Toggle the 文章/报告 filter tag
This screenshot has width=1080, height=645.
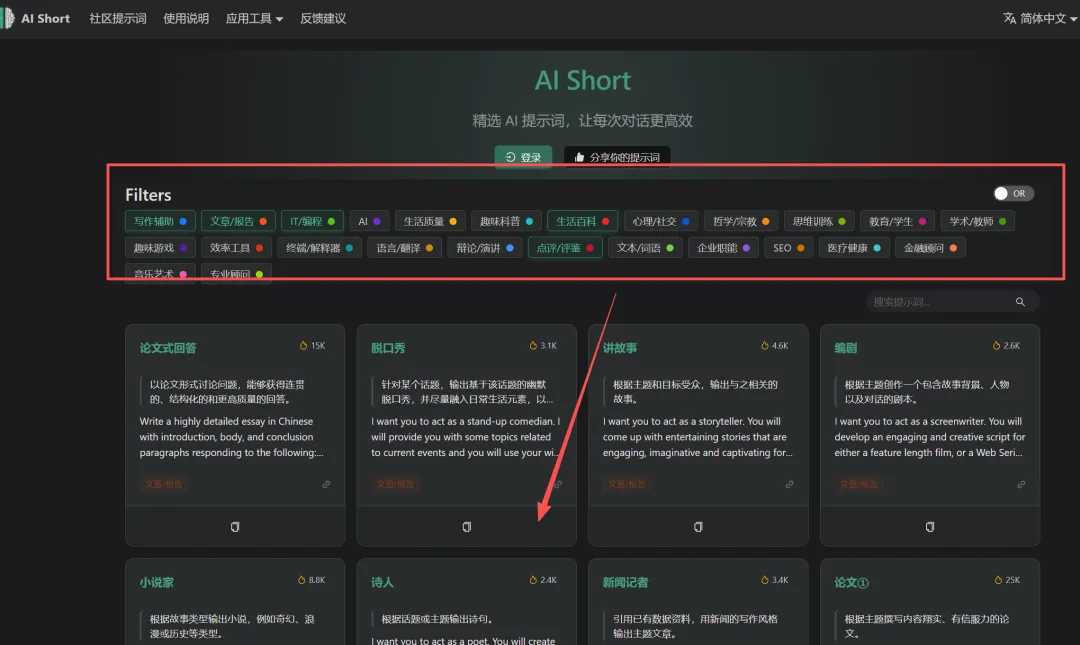pos(238,221)
